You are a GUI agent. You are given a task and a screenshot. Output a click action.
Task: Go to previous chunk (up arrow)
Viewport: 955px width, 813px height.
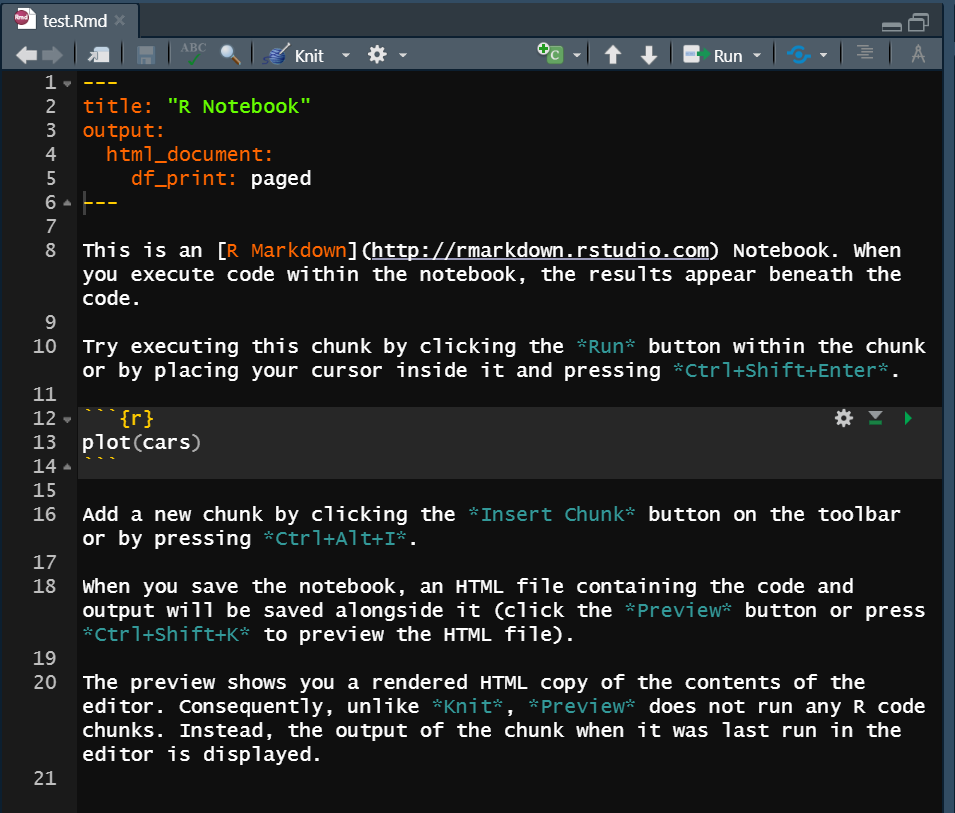pos(613,55)
